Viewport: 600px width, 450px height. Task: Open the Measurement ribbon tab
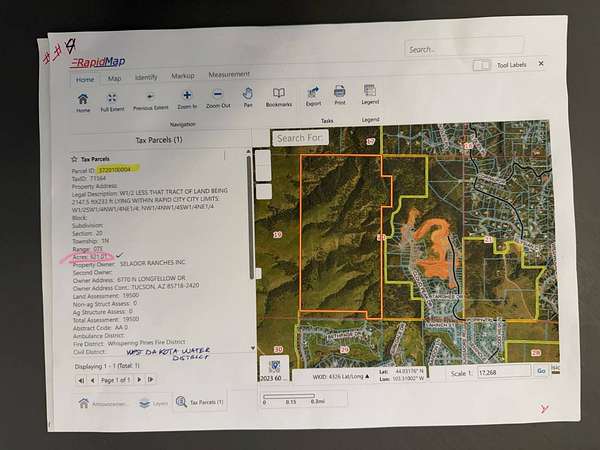click(x=229, y=75)
